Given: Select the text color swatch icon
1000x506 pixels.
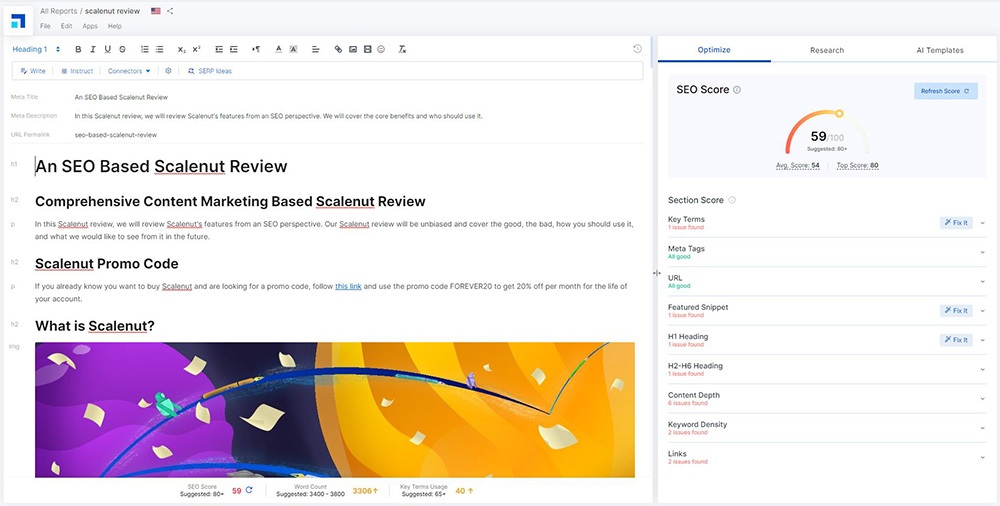Looking at the screenshot, I should tap(279, 49).
